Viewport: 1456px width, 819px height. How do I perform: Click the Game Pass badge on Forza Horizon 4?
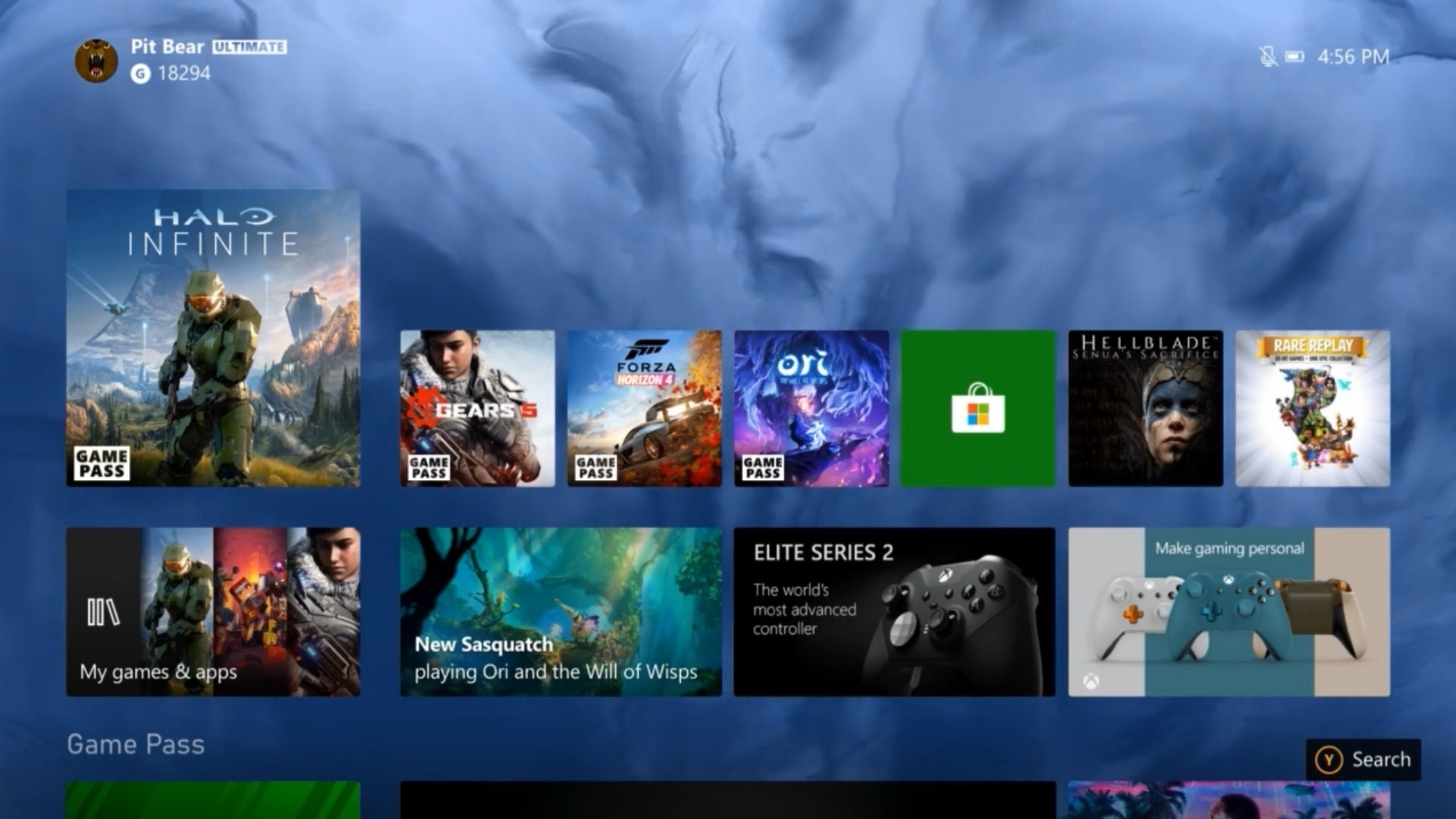click(596, 467)
